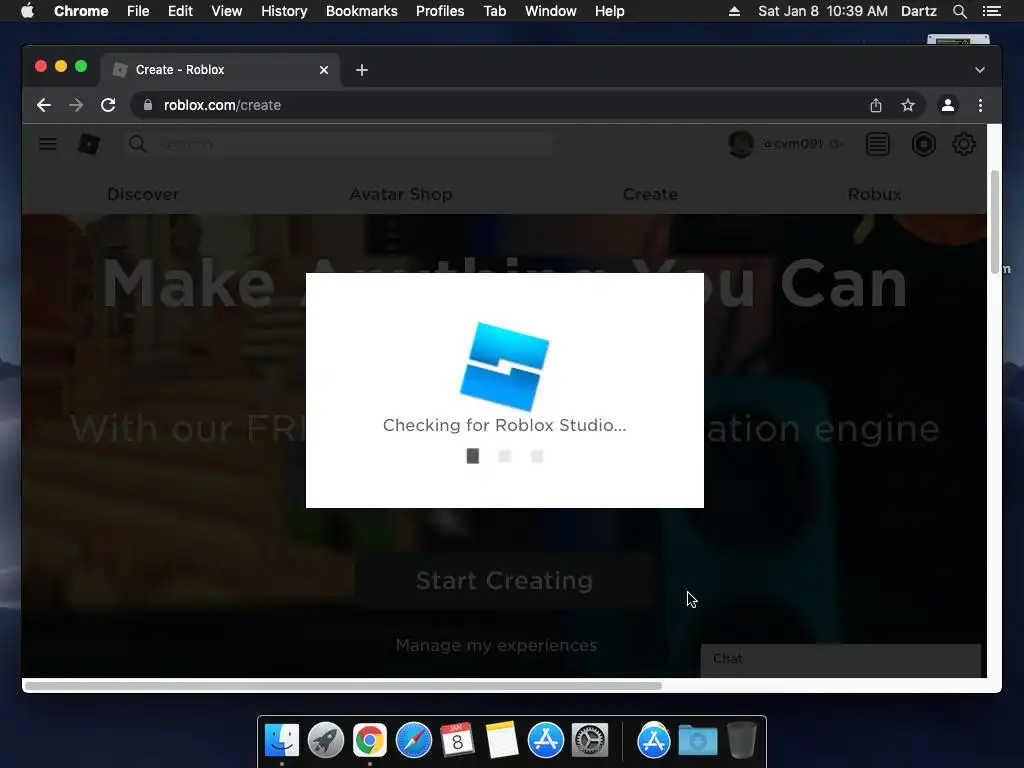1024x768 pixels.
Task: Open Roblox notifications list icon
Action: 878,144
